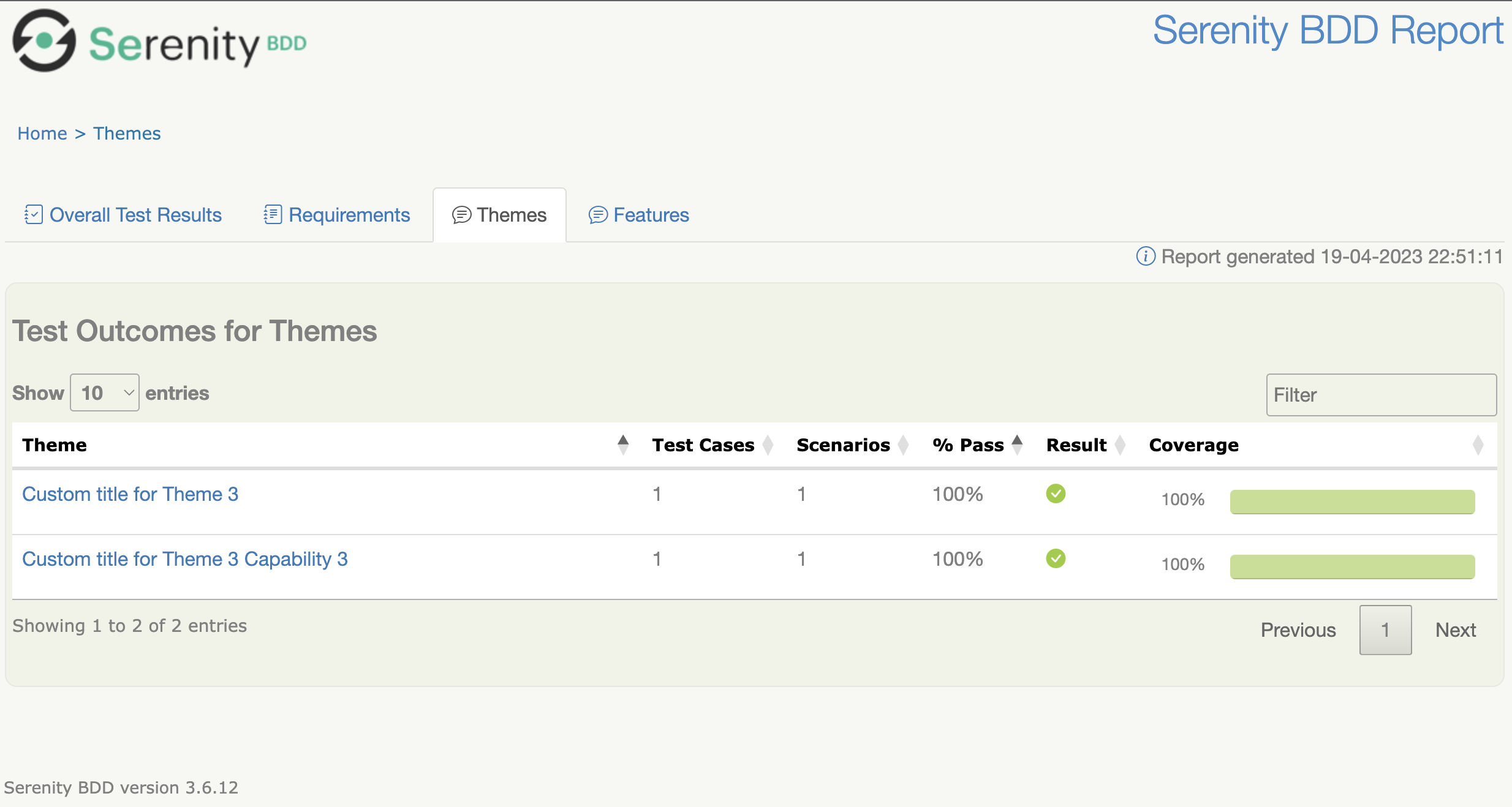Image resolution: width=1512 pixels, height=807 pixels.
Task: Click the report generated info icon
Action: pos(1145,257)
